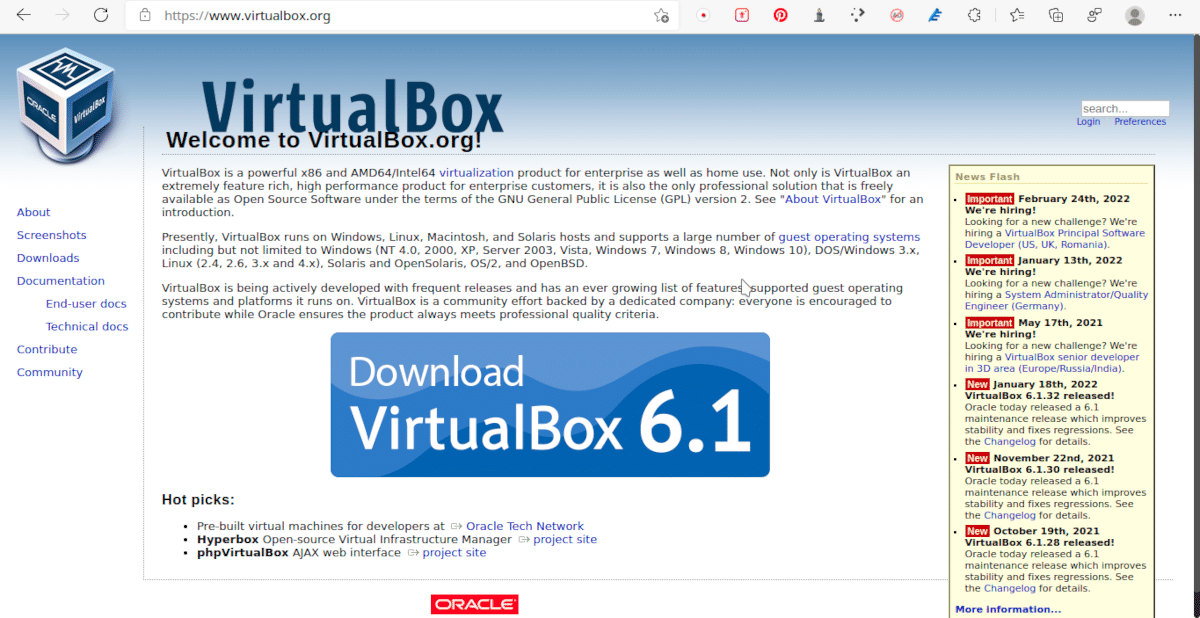Click the October 19th, 2021 date
Screen dimensions: 1200x618
point(1046,531)
